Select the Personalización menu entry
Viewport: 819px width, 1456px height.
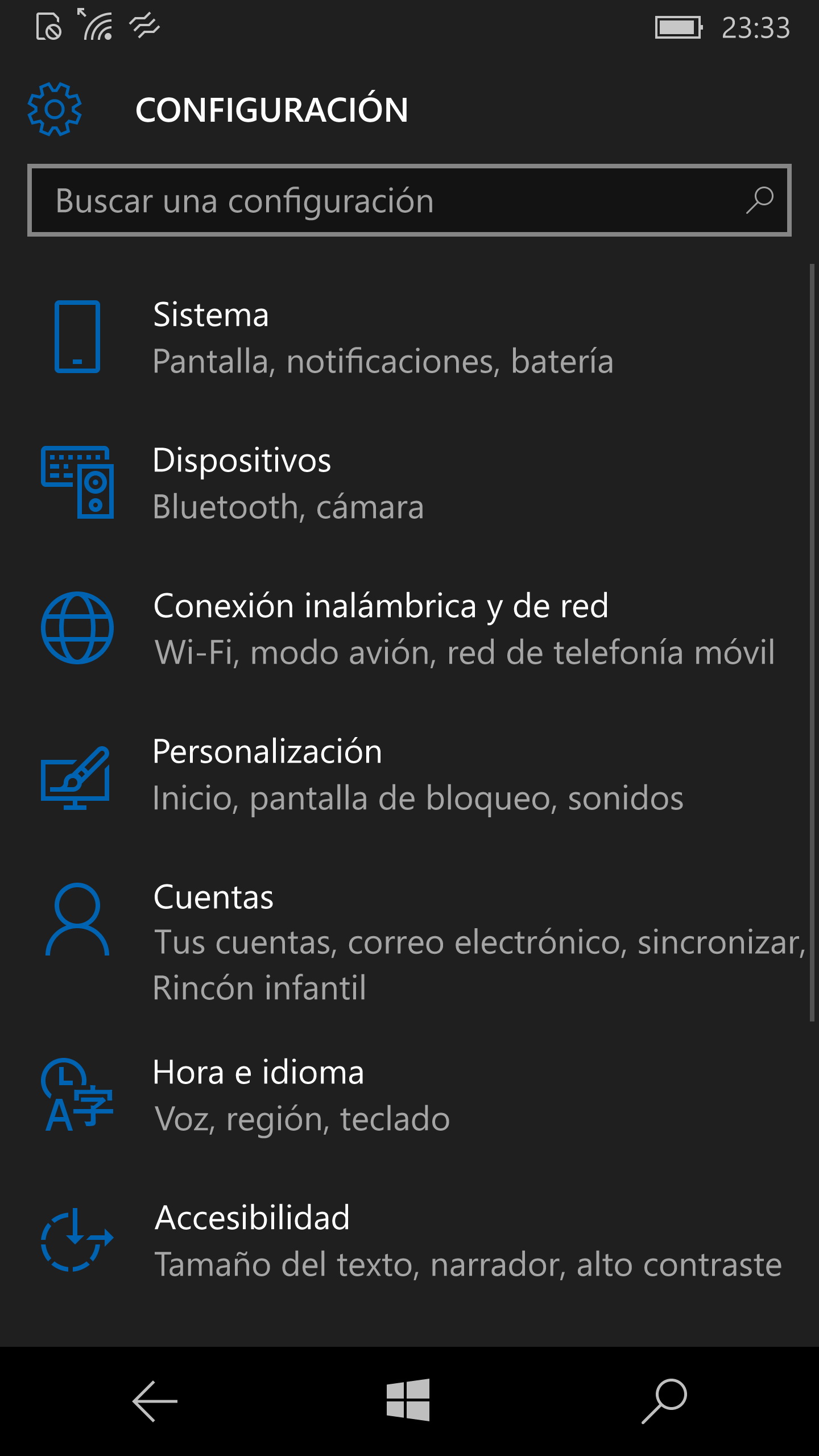tap(417, 775)
